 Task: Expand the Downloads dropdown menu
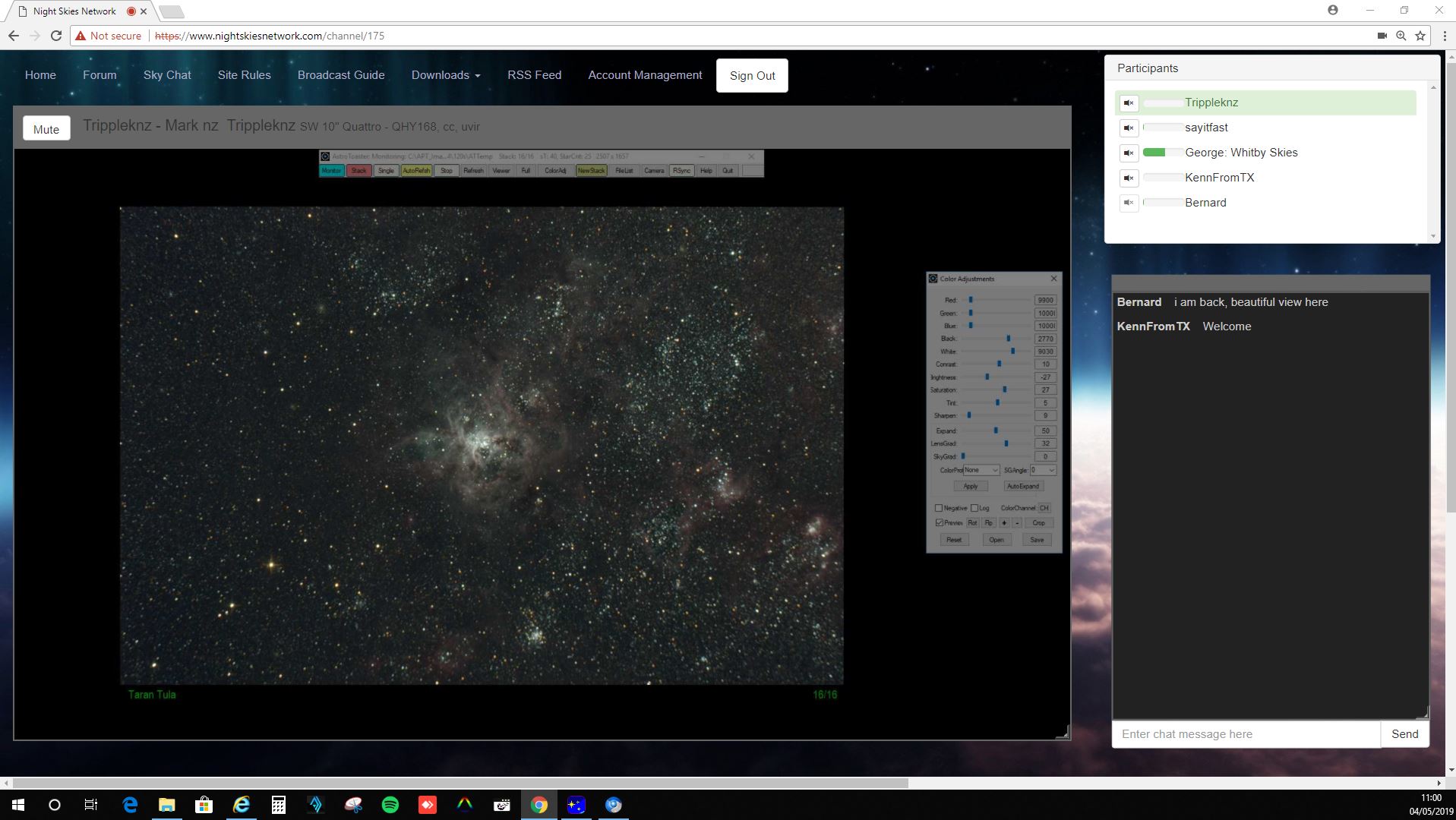click(x=446, y=75)
